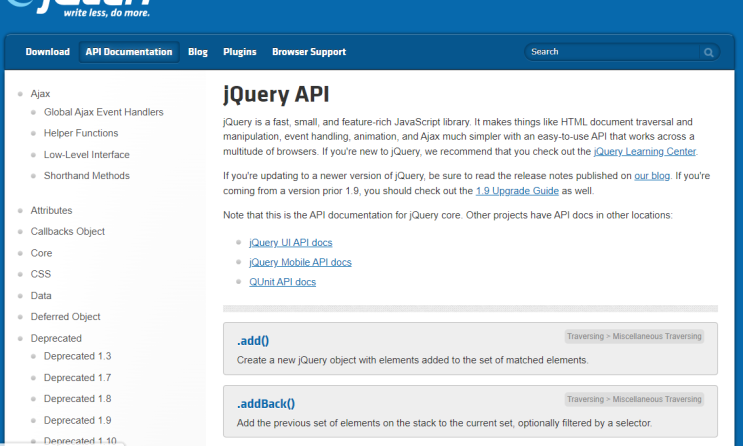Open Browser Support in the nav bar
The image size is (743, 446).
coord(309,52)
